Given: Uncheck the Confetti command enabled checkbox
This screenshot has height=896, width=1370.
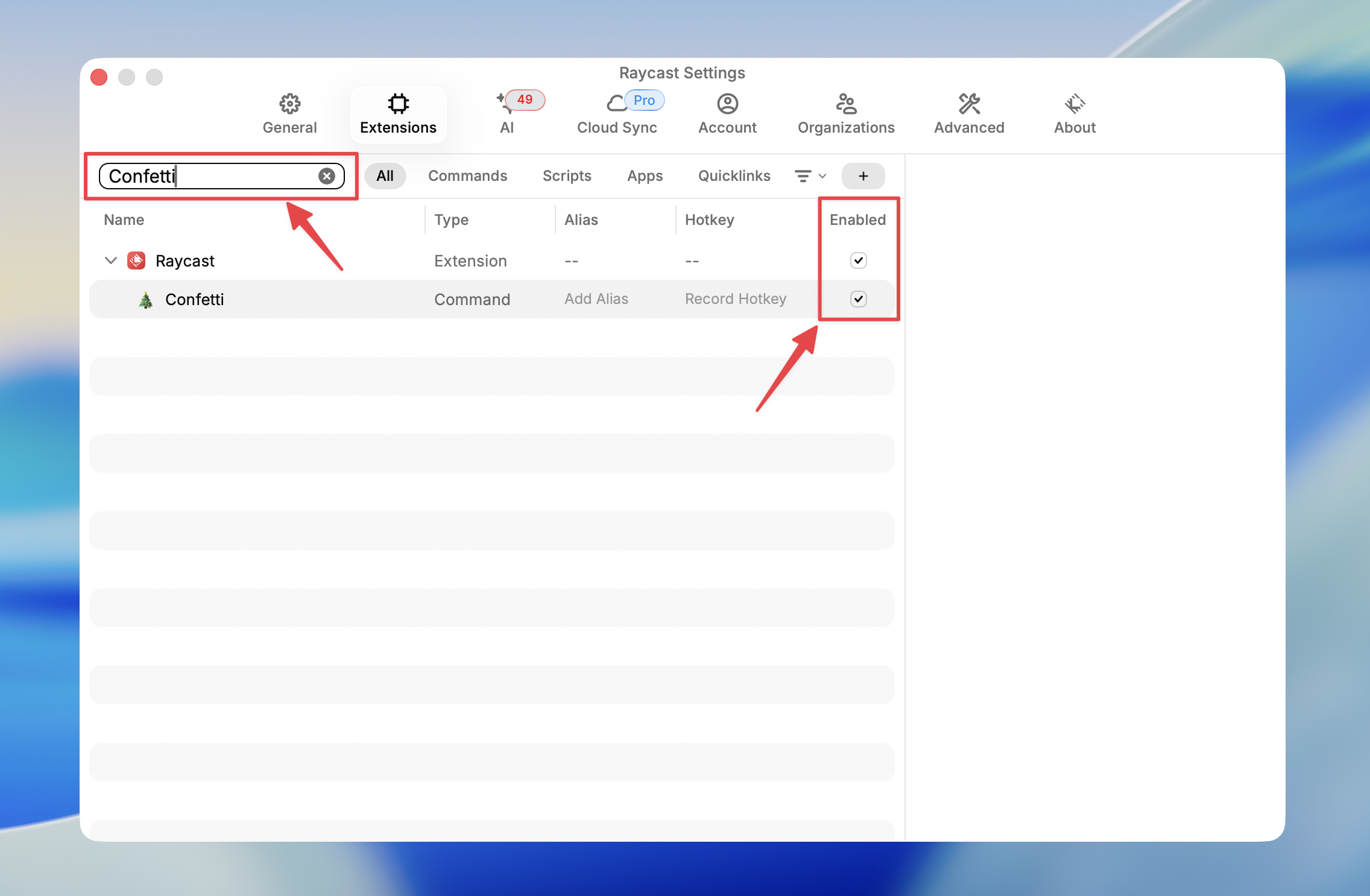Looking at the screenshot, I should click(858, 299).
